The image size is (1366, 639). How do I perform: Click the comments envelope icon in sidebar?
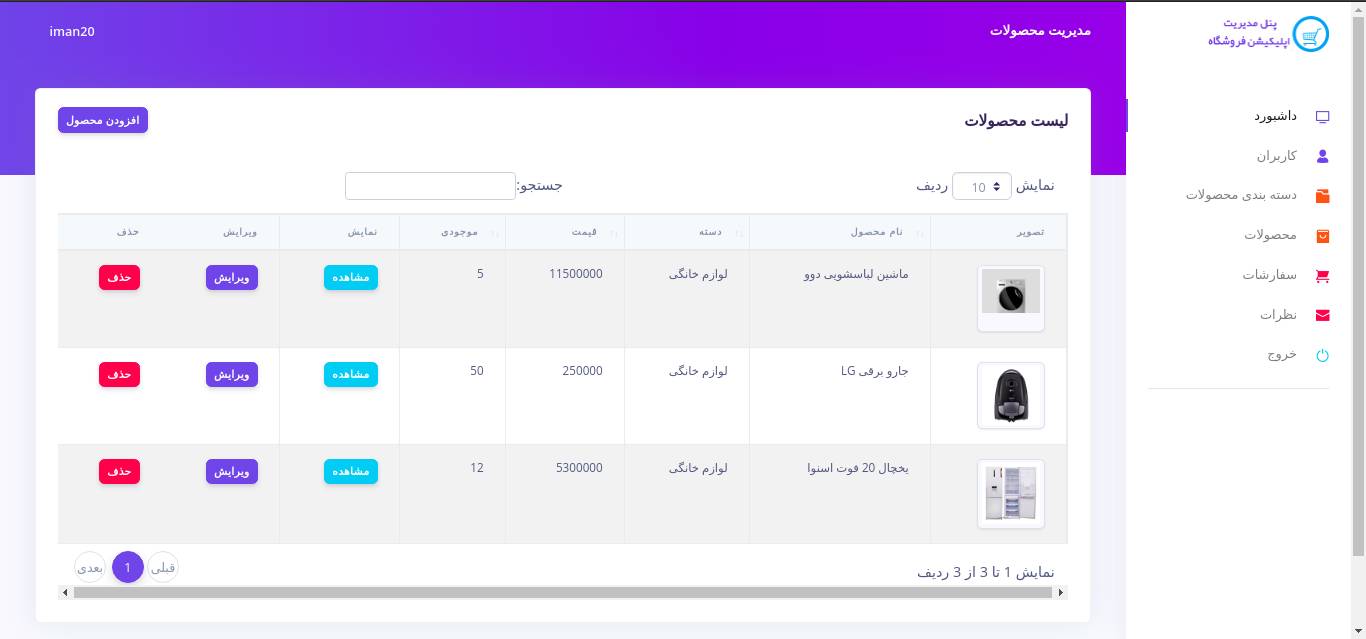click(1322, 315)
